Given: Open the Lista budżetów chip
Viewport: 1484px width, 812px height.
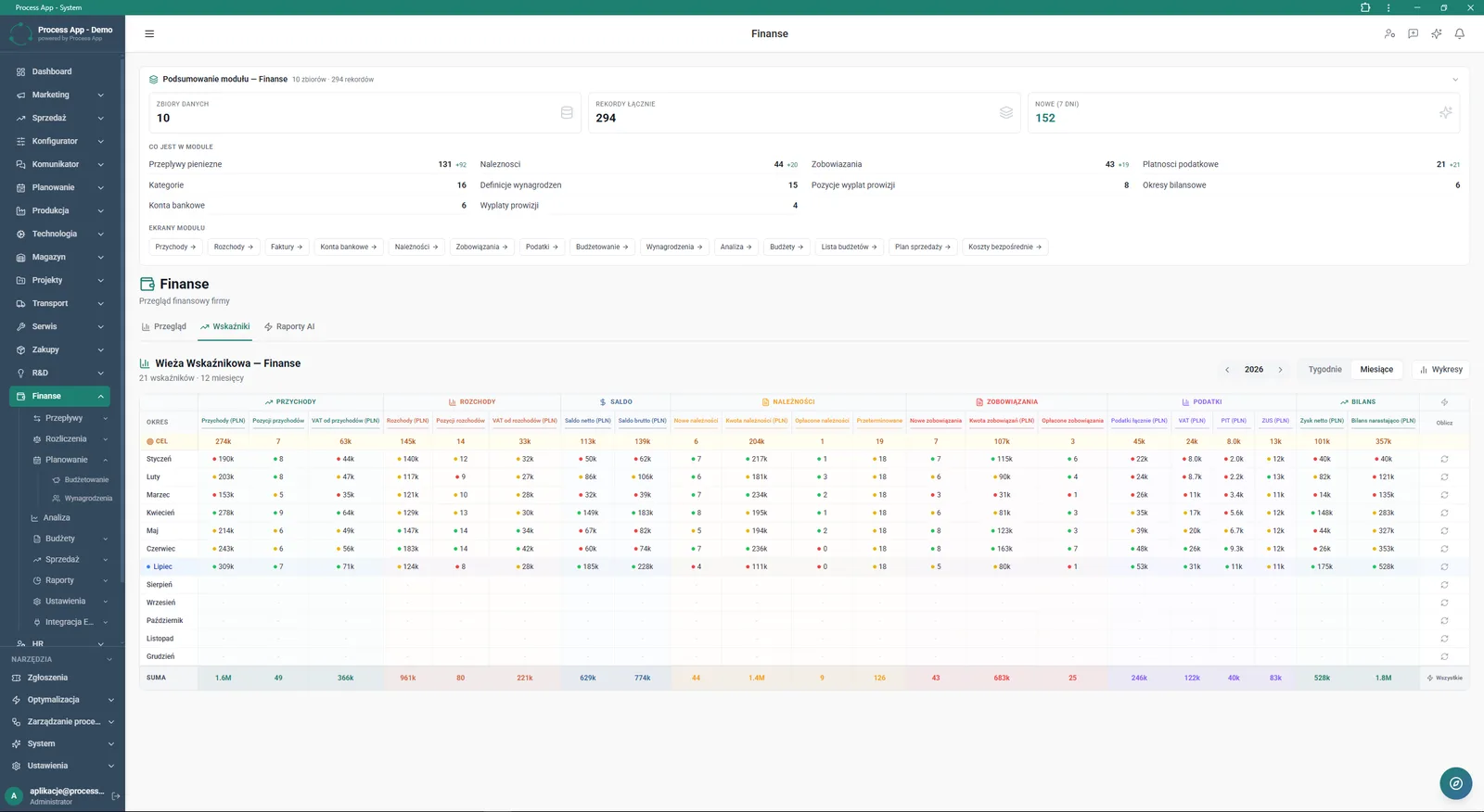Looking at the screenshot, I should [849, 247].
